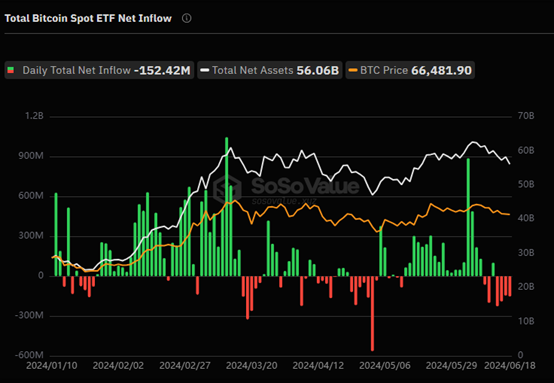The height and width of the screenshot is (383, 554).
Task: Click the 600M left axis label
Action: [x=31, y=196]
